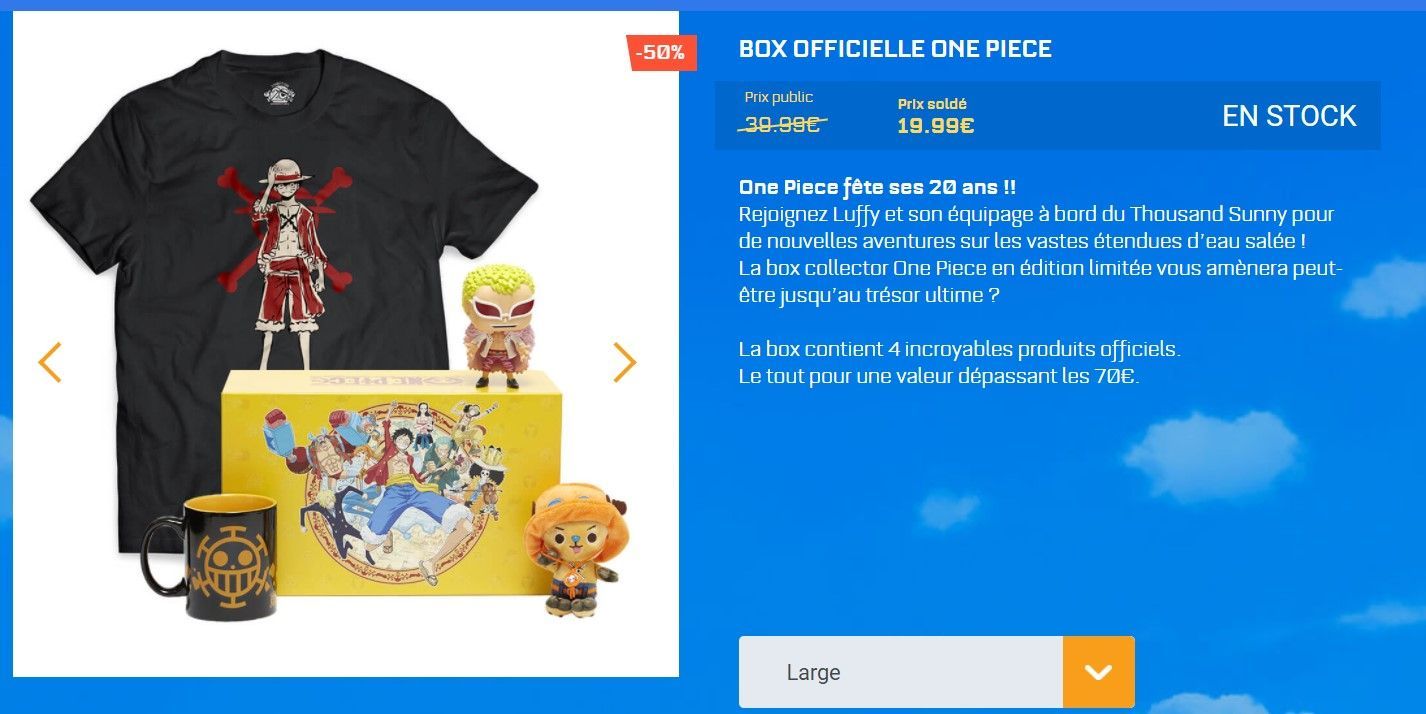
Task: Click the right carousel arrow
Action: click(x=625, y=362)
